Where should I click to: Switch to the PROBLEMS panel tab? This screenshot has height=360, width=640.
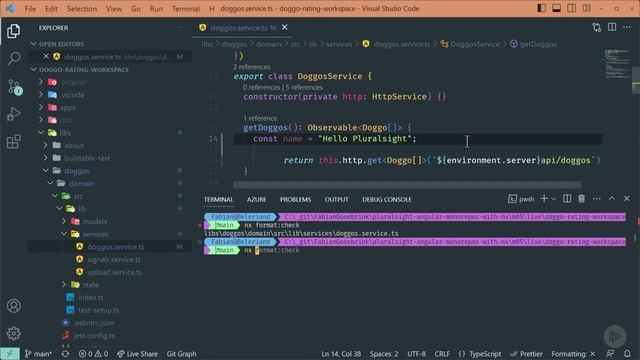pos(296,199)
